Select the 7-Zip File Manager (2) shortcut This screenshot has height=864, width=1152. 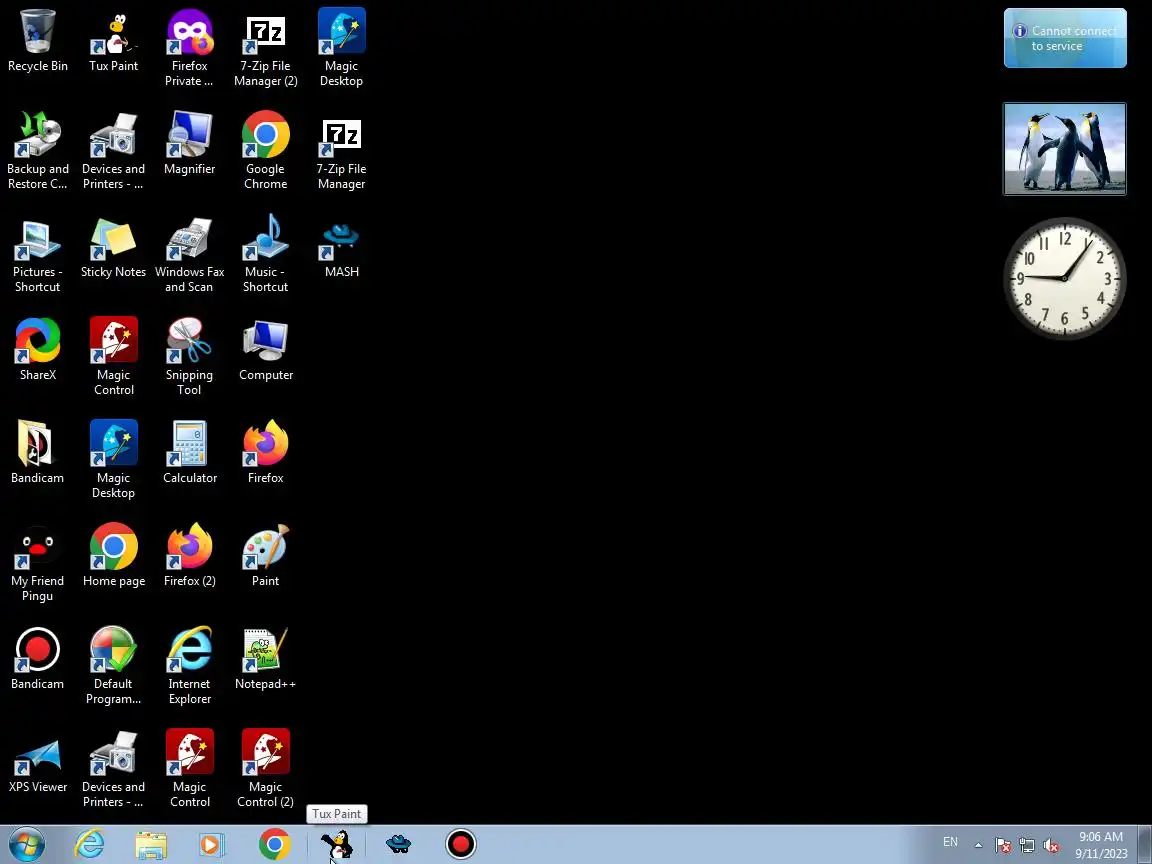(265, 48)
